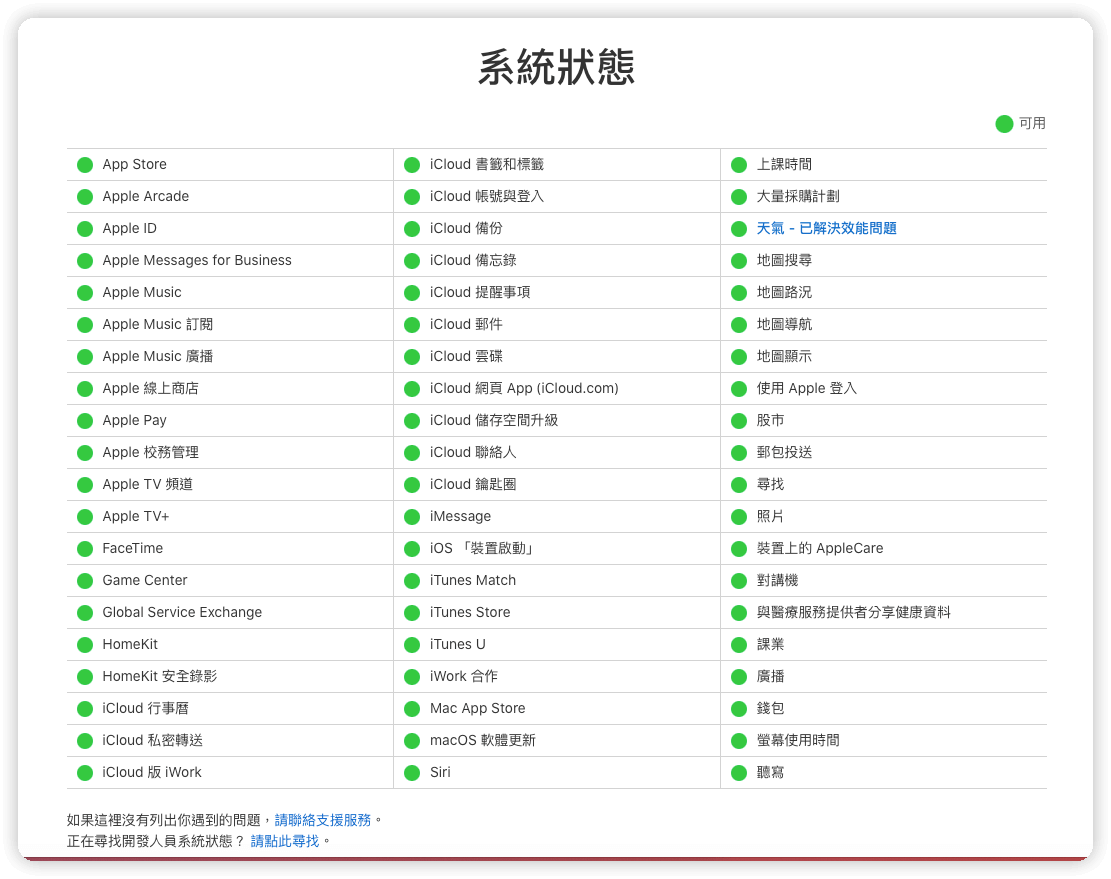This screenshot has height=879, width=1111.
Task: Click the green status dot beside Apple Arcade
Action: click(x=85, y=197)
